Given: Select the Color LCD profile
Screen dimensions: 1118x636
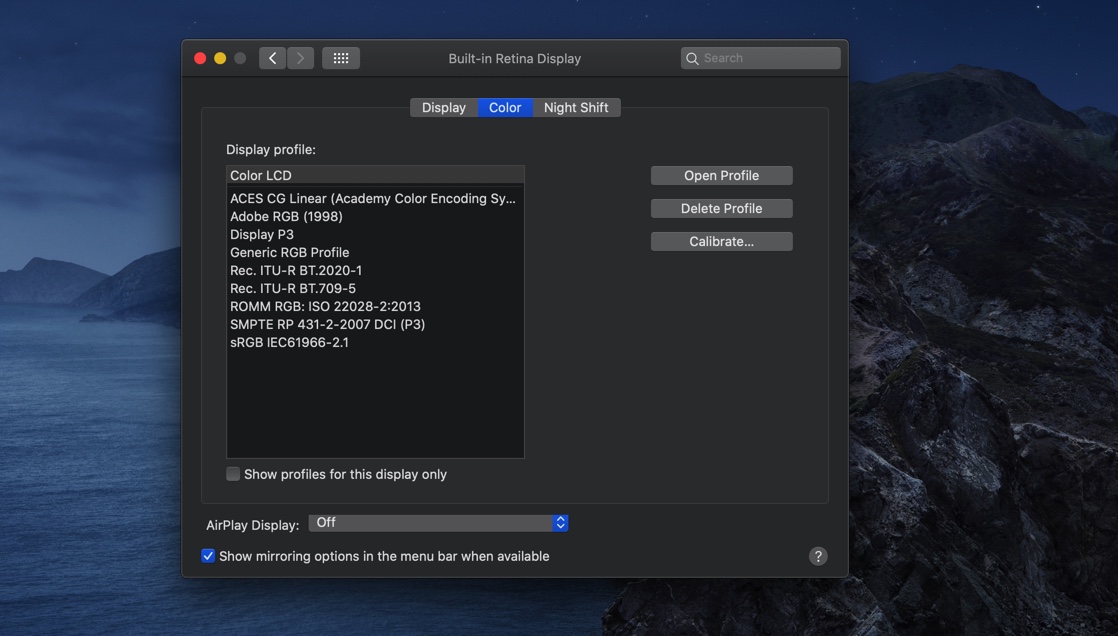Looking at the screenshot, I should 375,175.
